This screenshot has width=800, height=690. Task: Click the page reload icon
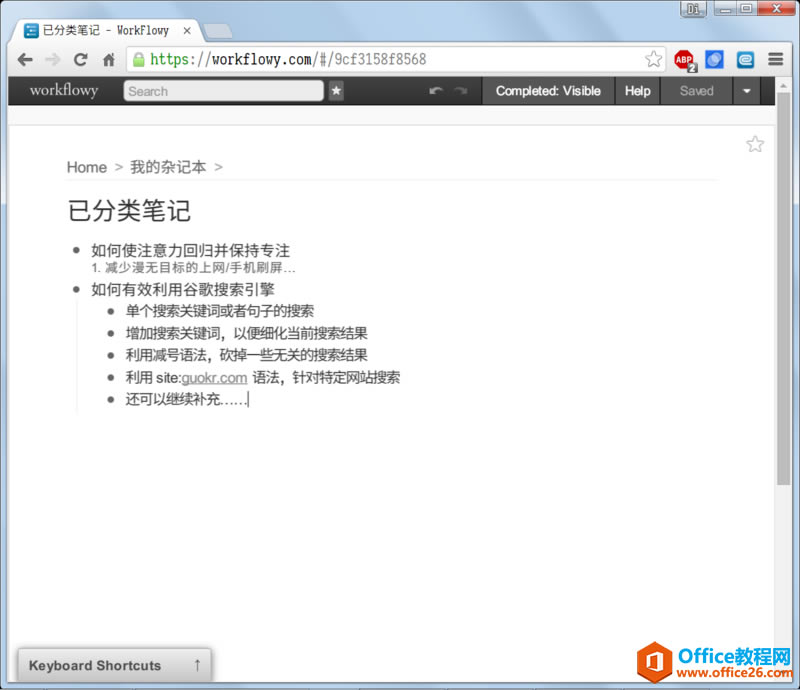point(81,60)
